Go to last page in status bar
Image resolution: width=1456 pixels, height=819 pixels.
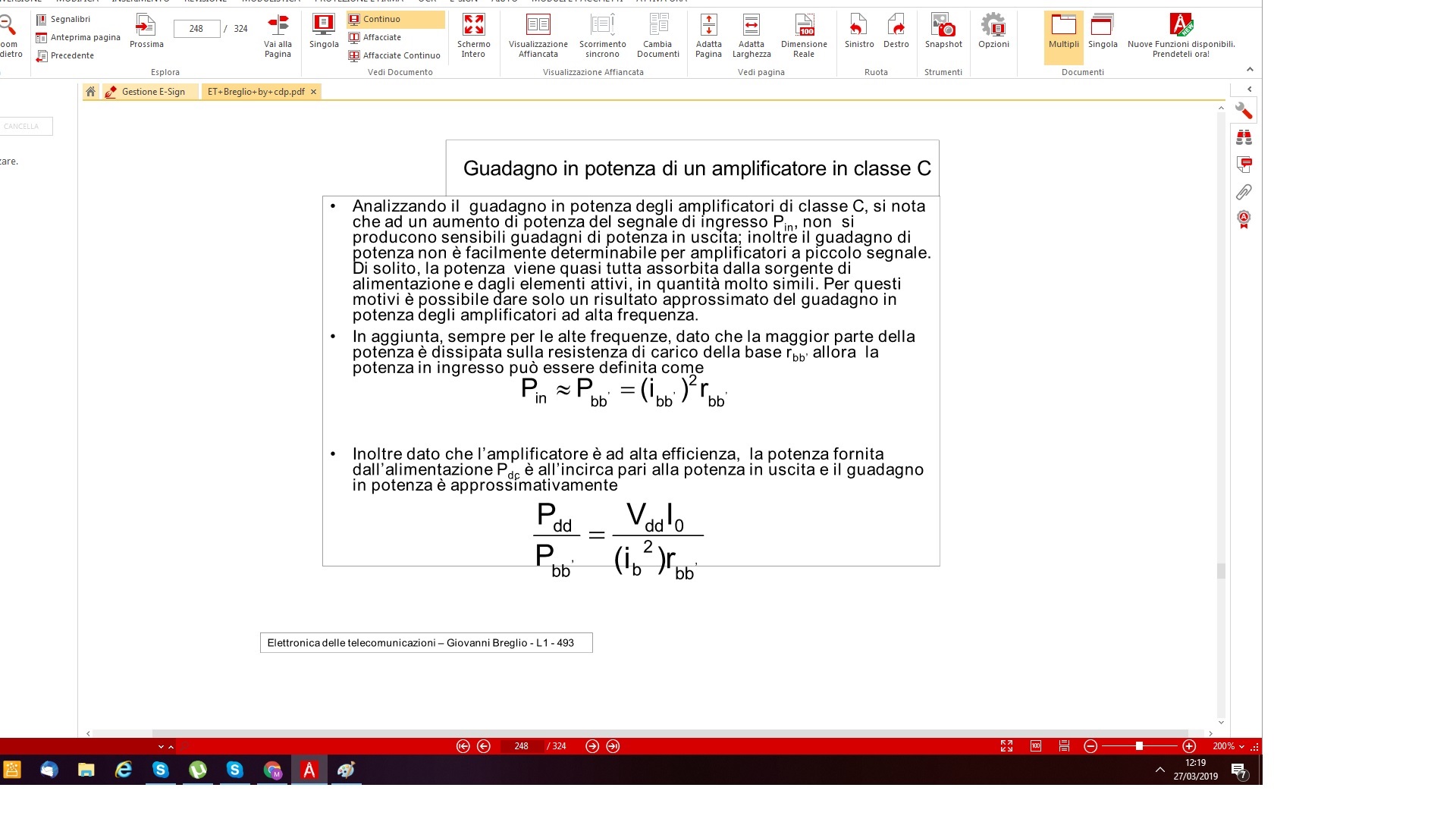(613, 746)
